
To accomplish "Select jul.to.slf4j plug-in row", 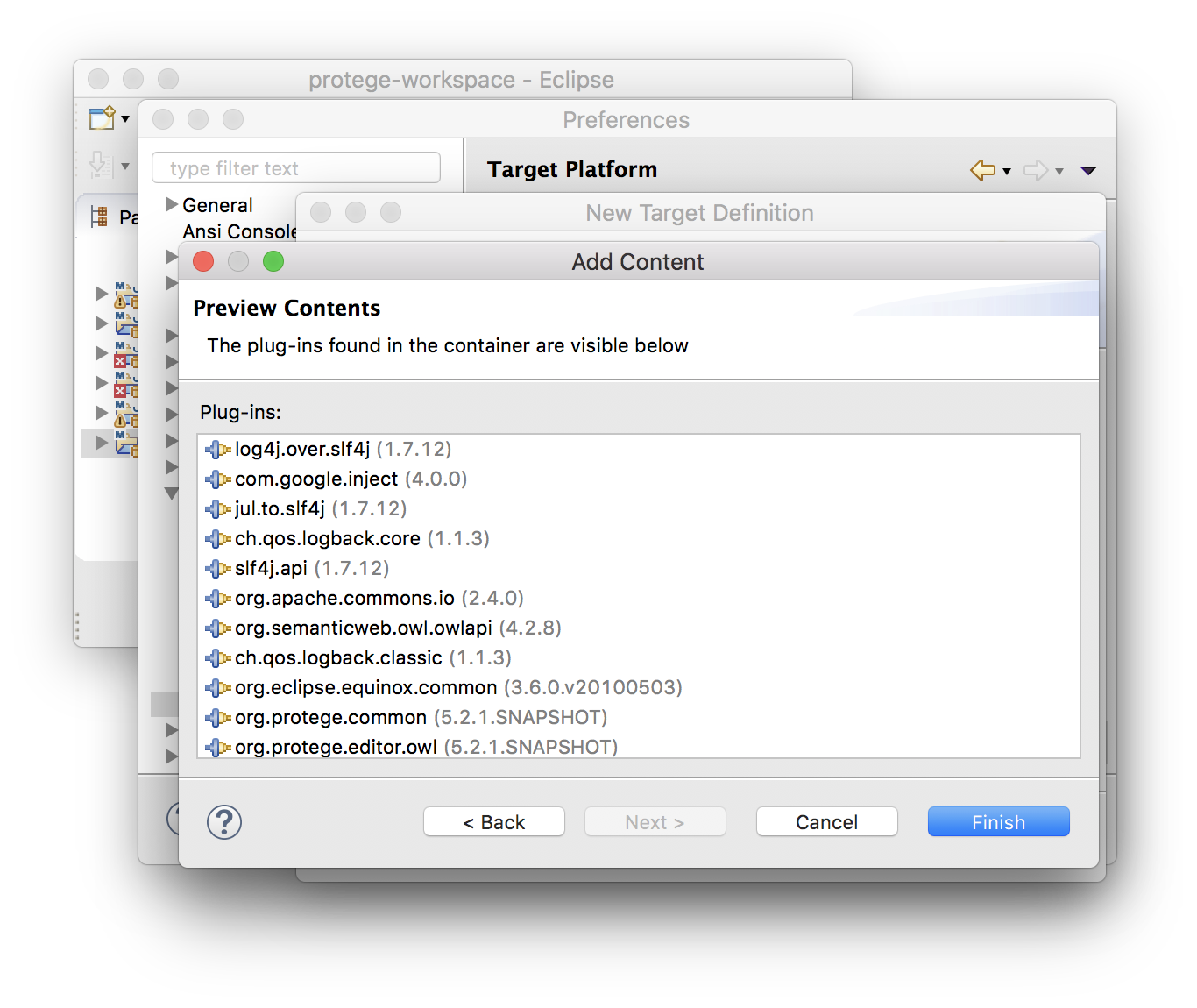I will 639,509.
